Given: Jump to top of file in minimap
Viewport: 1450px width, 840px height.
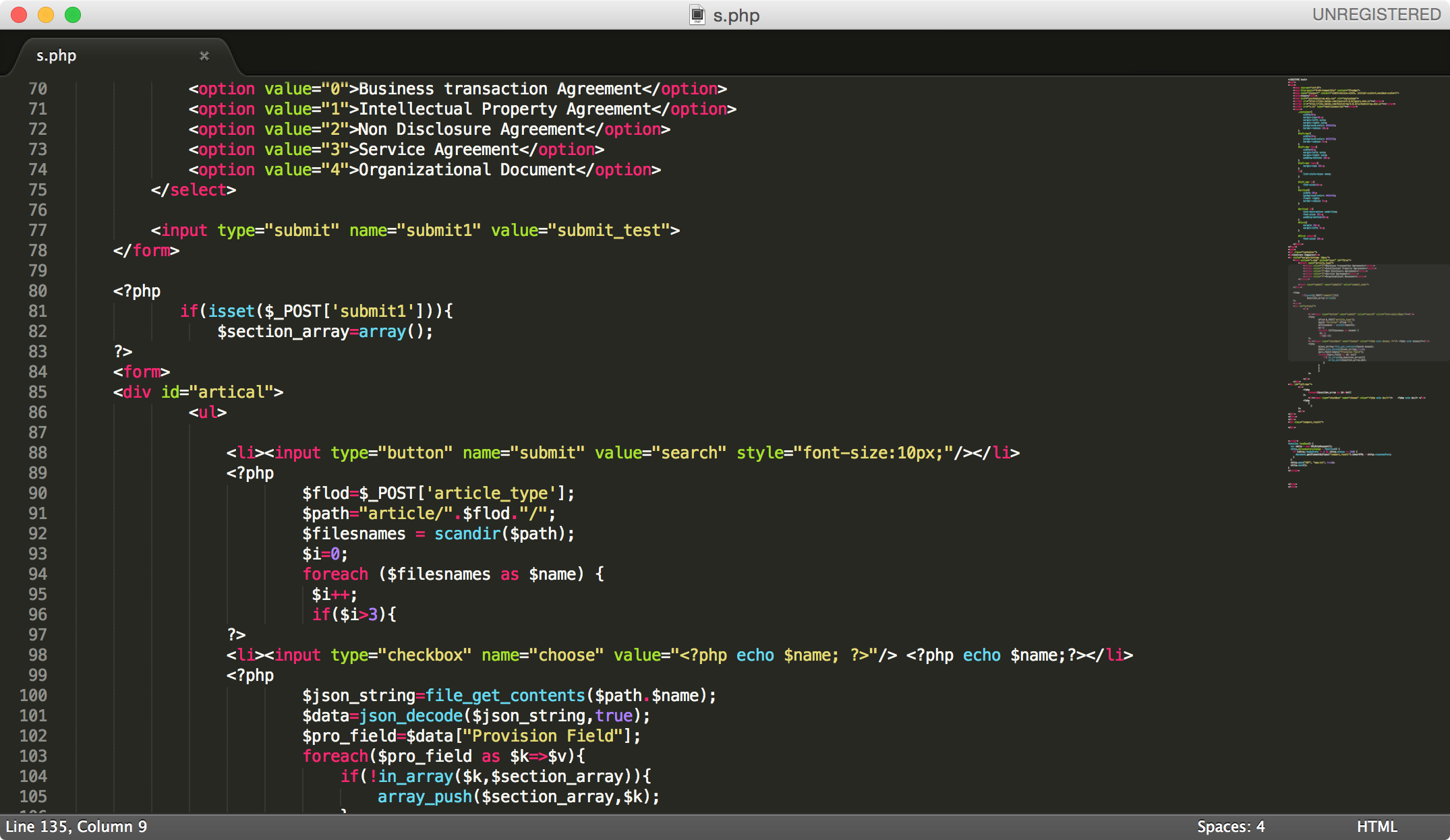Looking at the screenshot, I should [1298, 81].
